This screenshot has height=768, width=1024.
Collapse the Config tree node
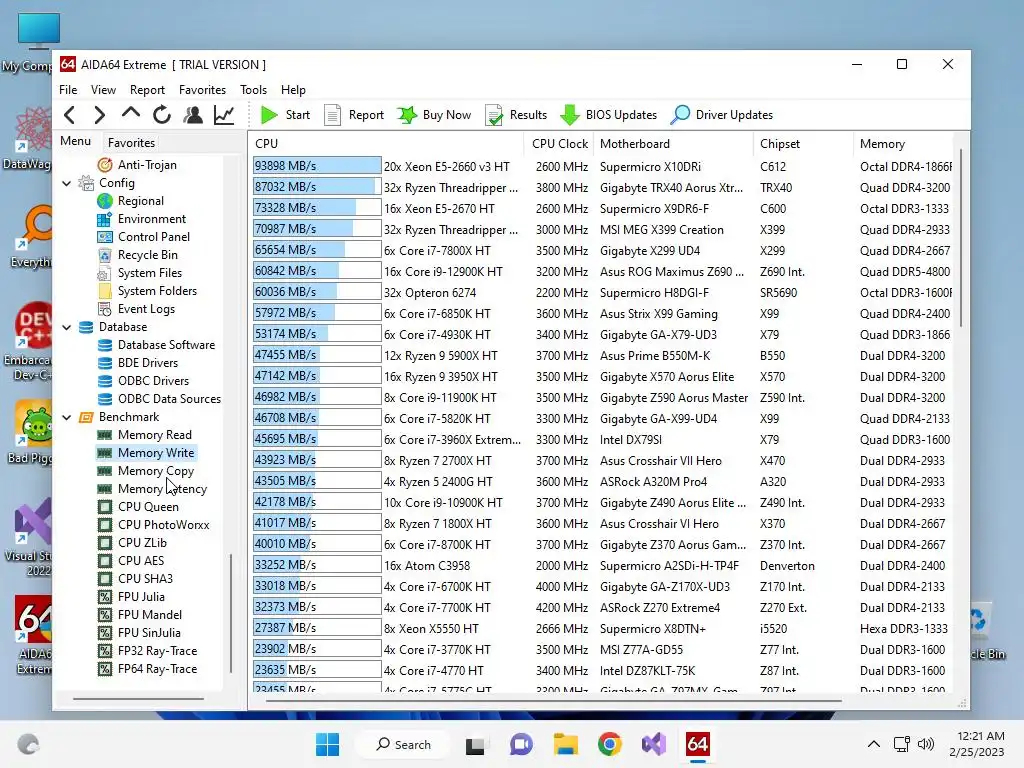(x=67, y=184)
